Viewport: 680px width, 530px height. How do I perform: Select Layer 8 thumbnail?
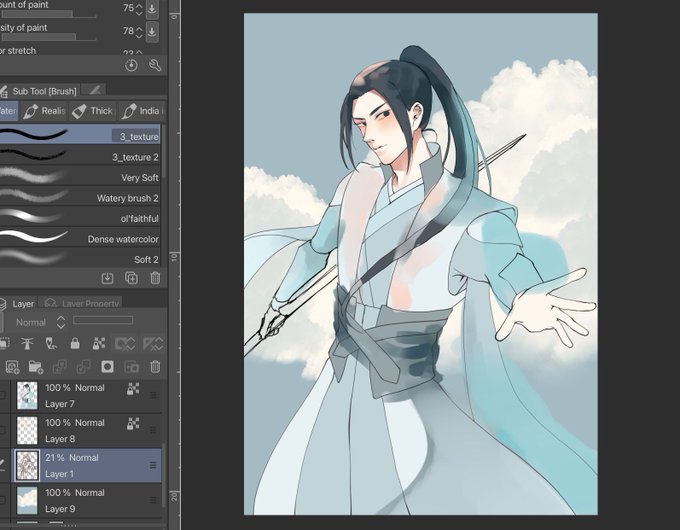pos(27,430)
